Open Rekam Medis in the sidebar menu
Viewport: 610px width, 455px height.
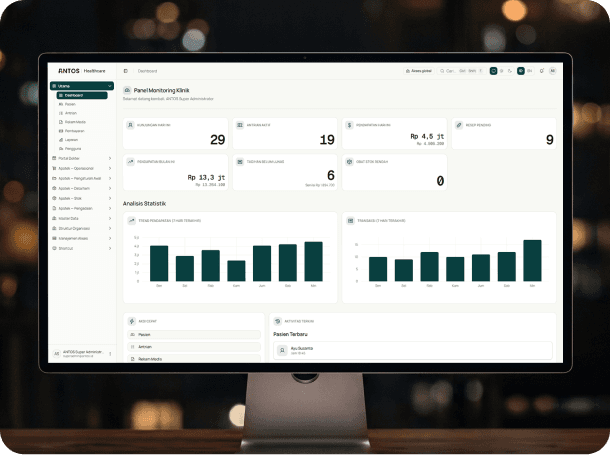coord(82,122)
